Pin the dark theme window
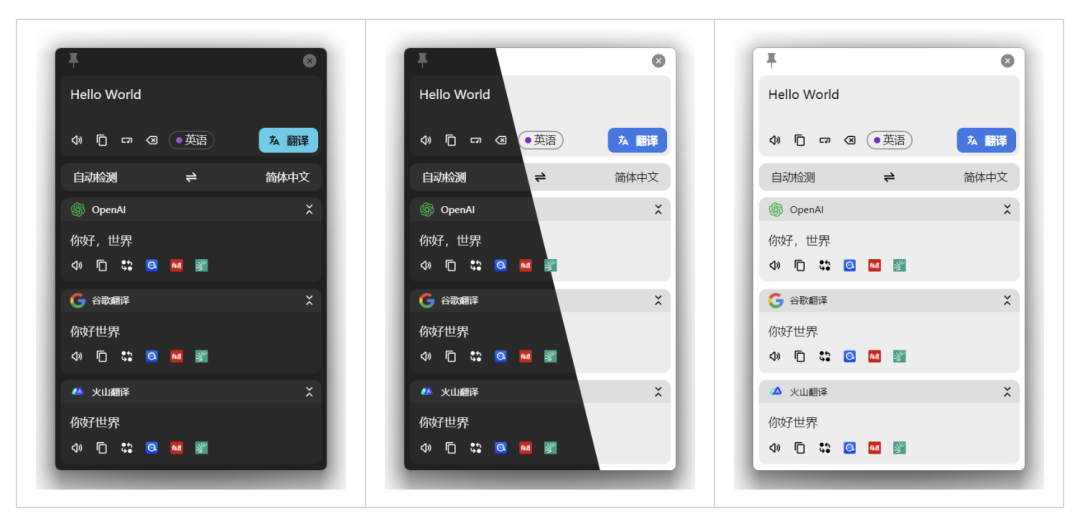 pos(73,60)
